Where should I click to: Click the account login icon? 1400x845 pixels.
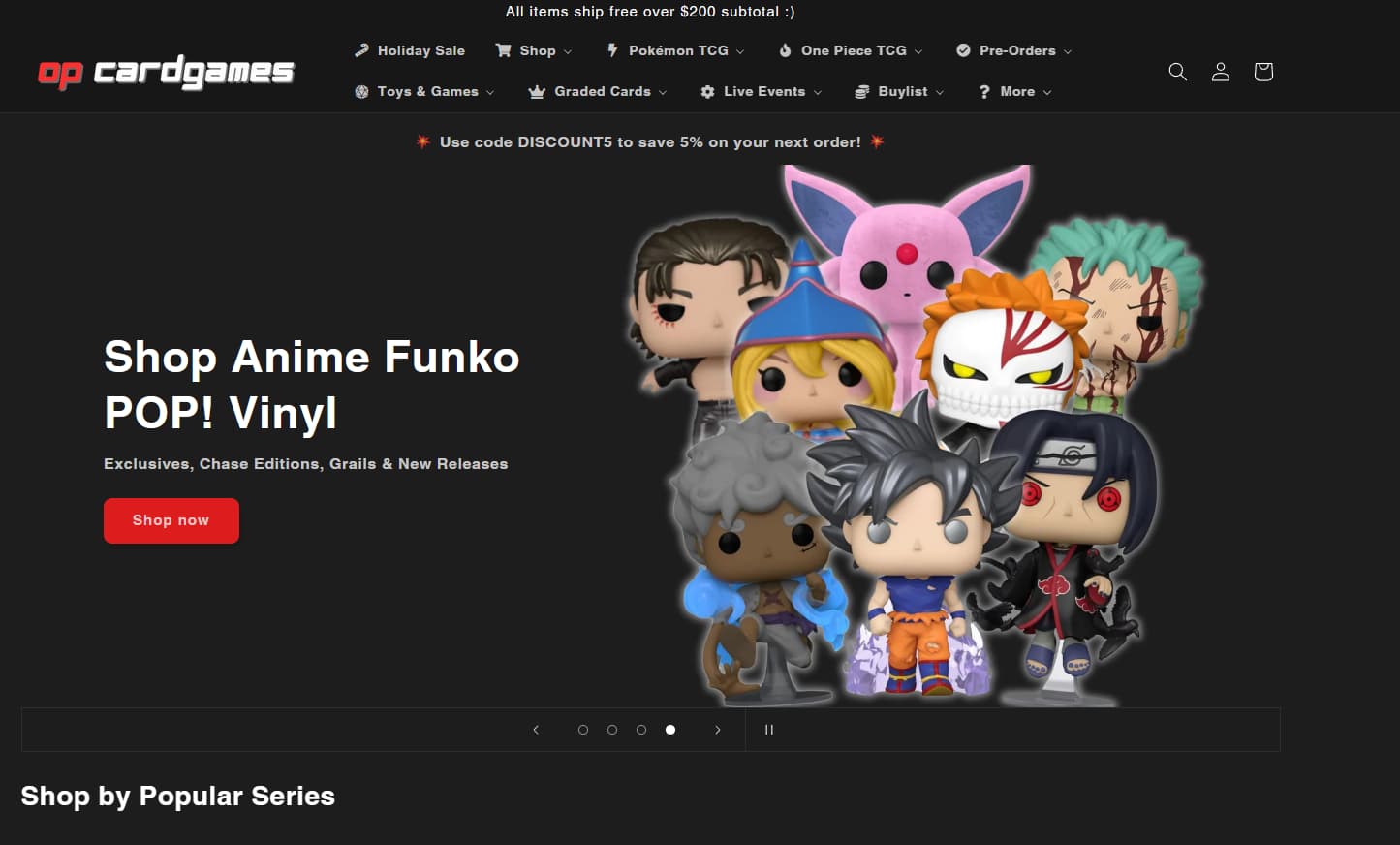1220,72
